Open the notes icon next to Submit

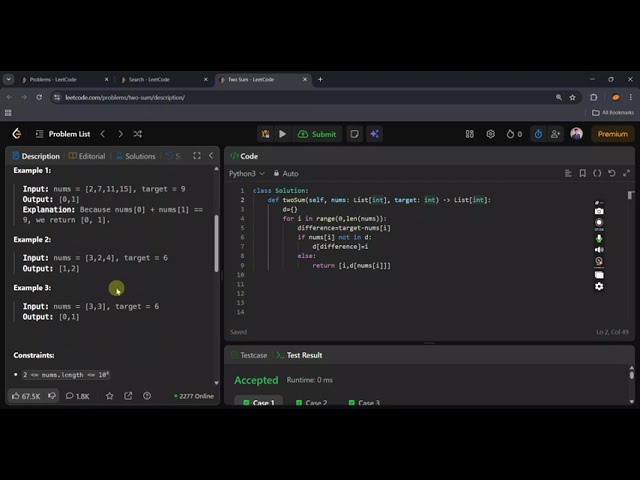click(x=354, y=134)
